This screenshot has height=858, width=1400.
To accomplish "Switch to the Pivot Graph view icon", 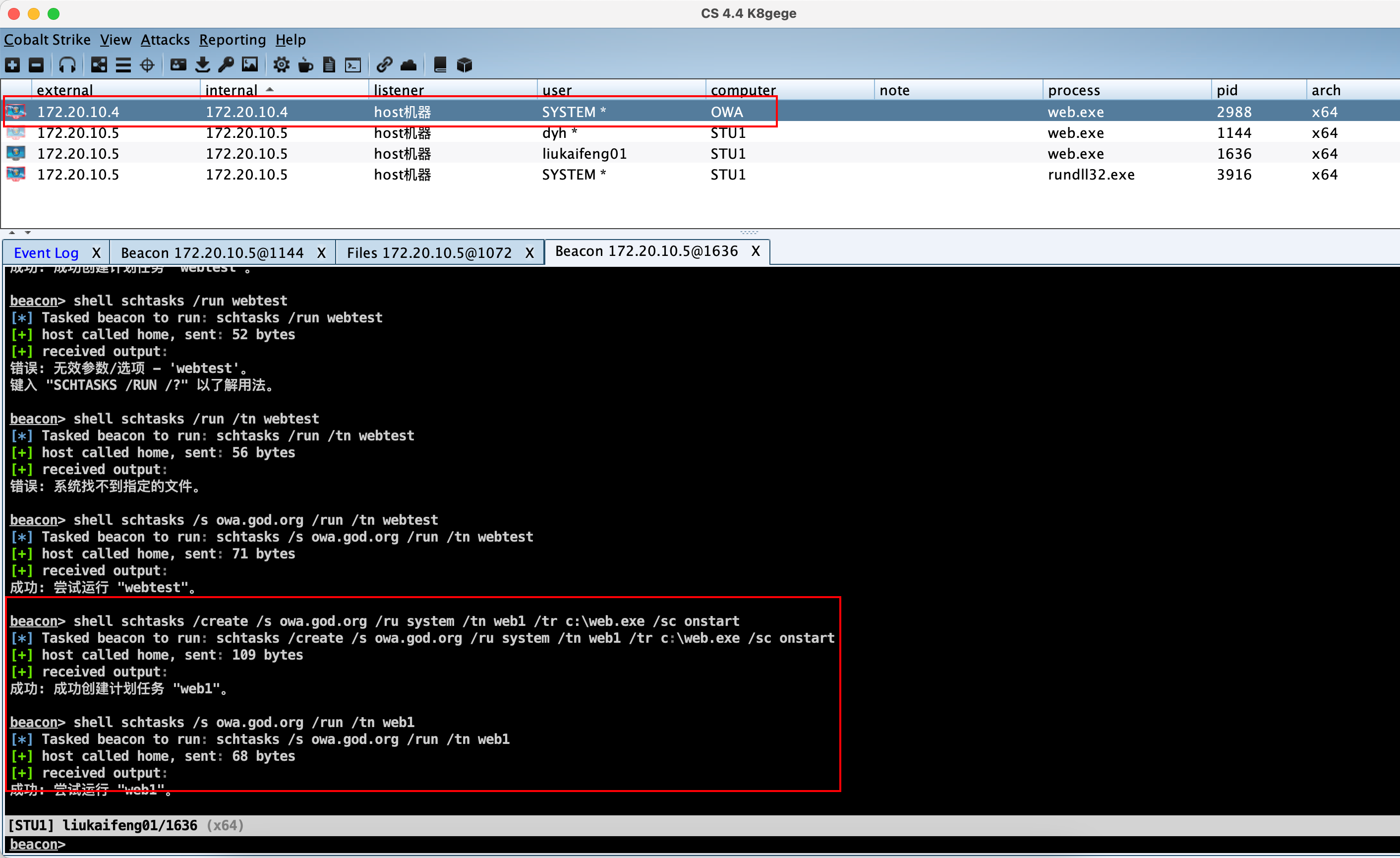I will click(x=100, y=65).
